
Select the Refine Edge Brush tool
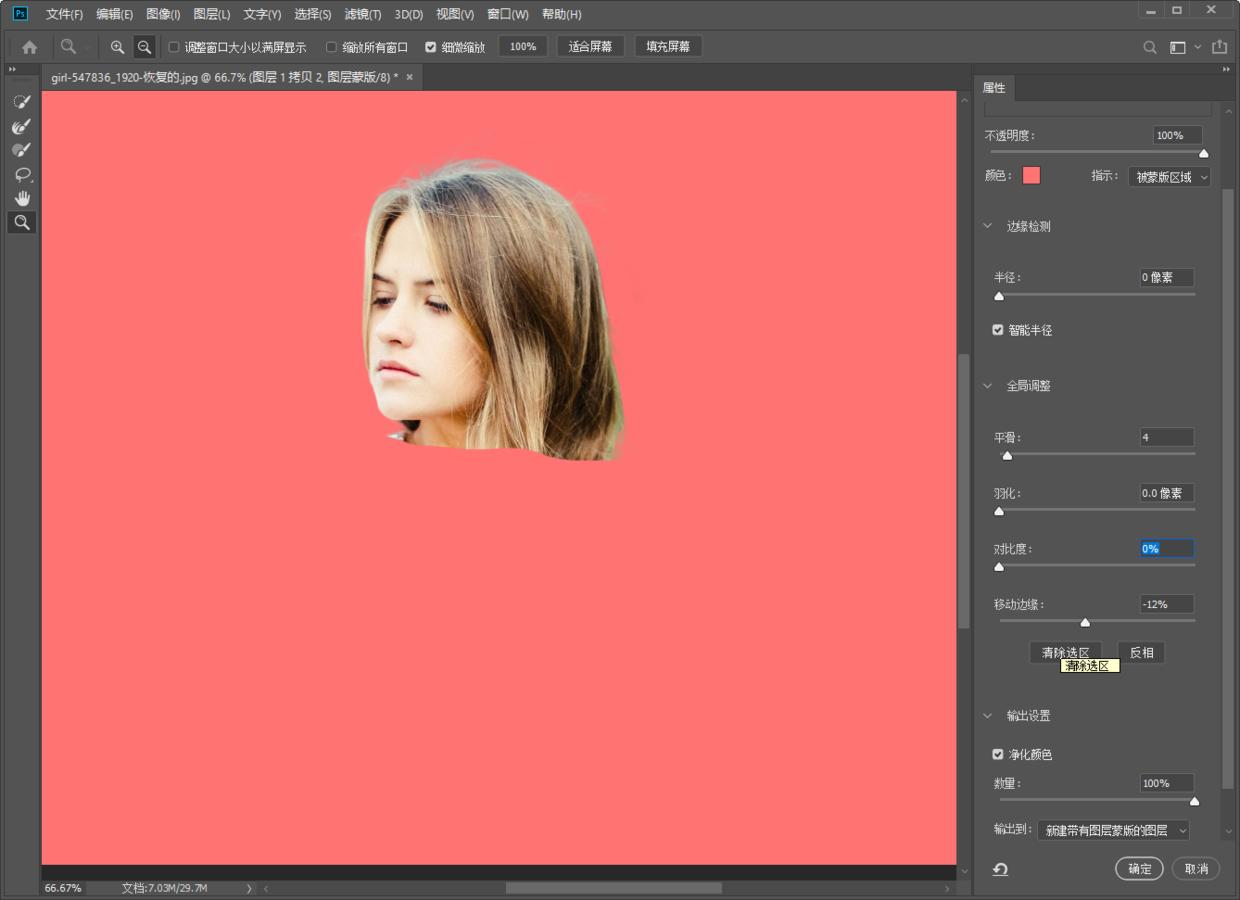pos(21,126)
